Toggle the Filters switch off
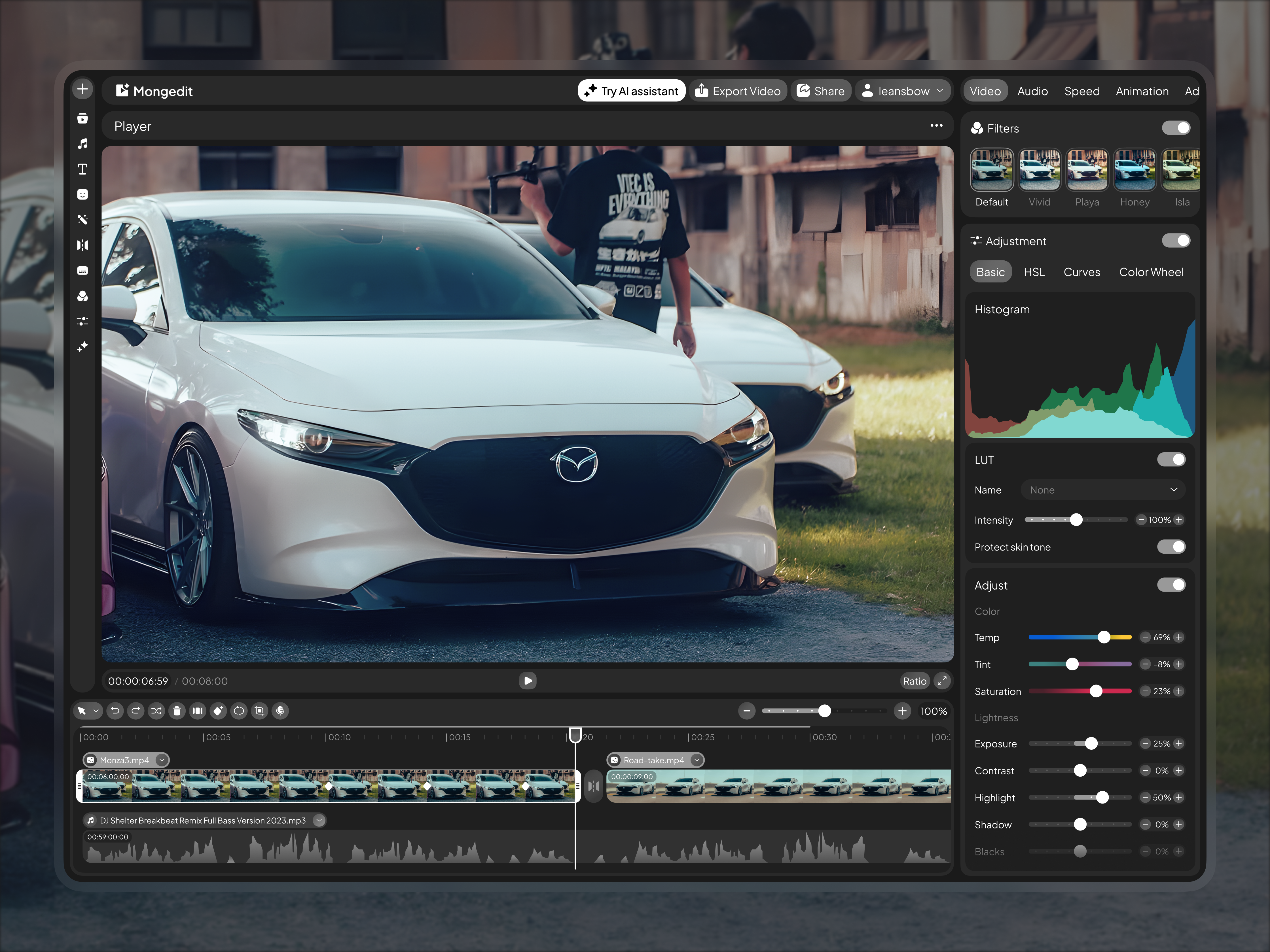Image resolution: width=1270 pixels, height=952 pixels. click(x=1176, y=128)
